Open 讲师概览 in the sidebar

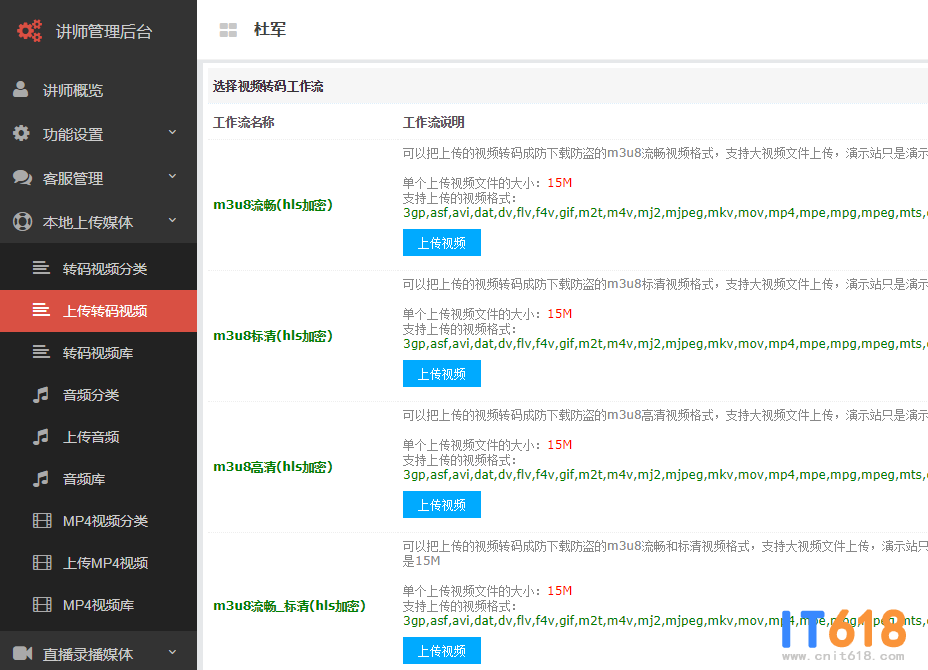tap(73, 90)
